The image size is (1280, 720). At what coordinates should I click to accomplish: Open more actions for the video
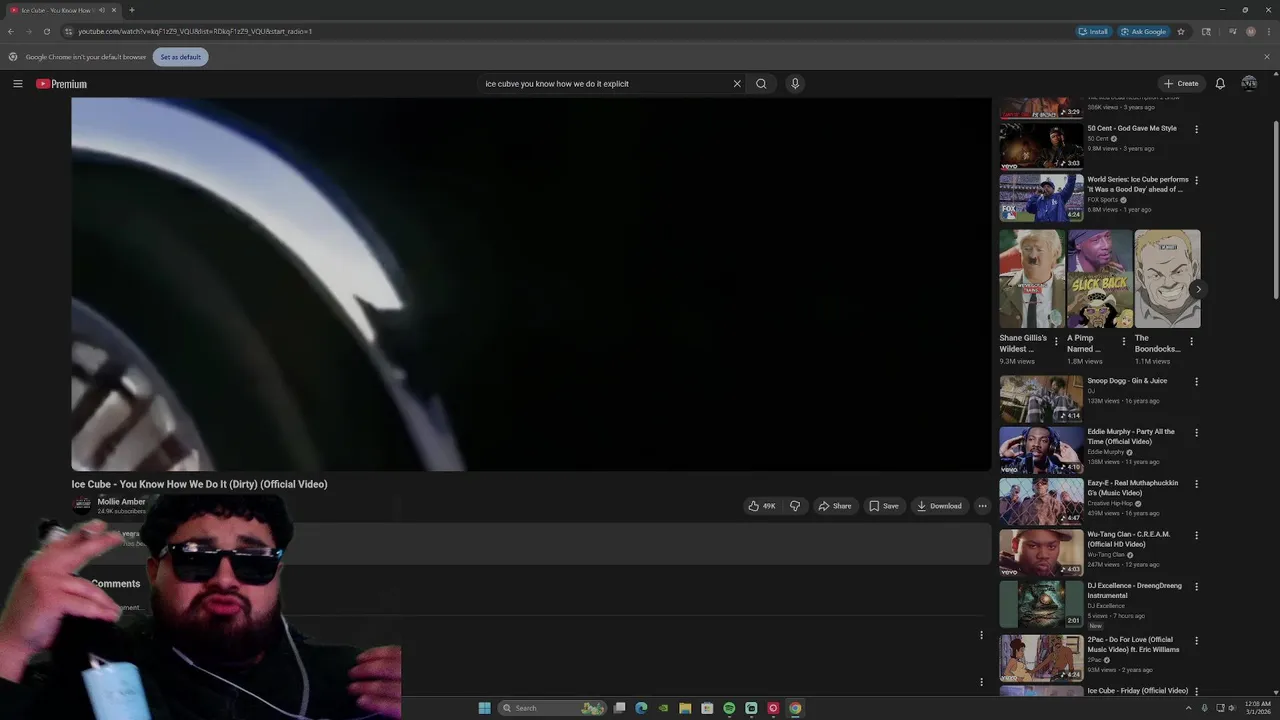click(982, 506)
